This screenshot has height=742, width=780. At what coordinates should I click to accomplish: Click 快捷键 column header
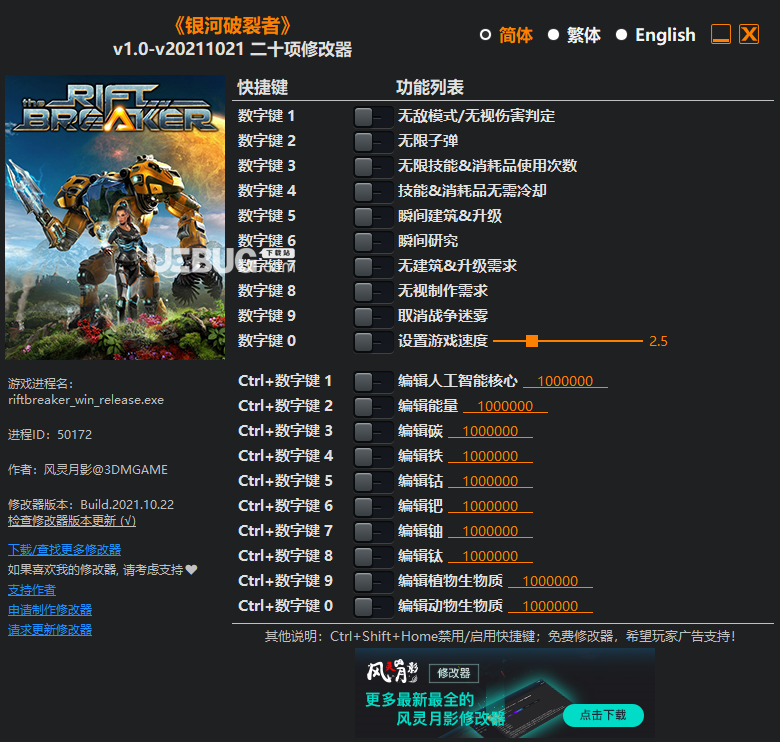pos(263,88)
